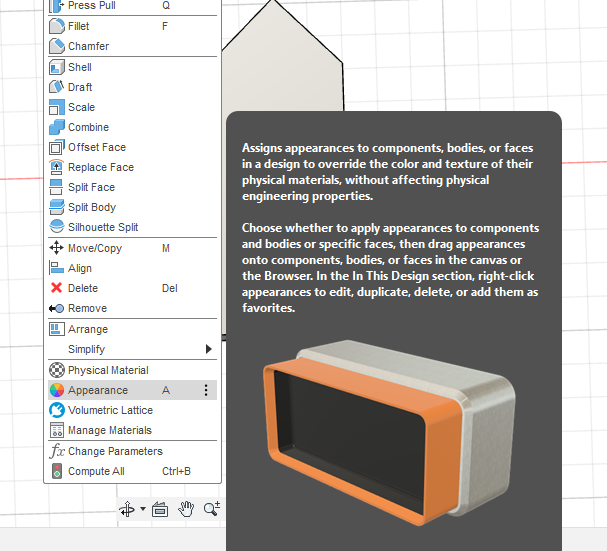
Task: Select the Split Face icon
Action: [57, 187]
